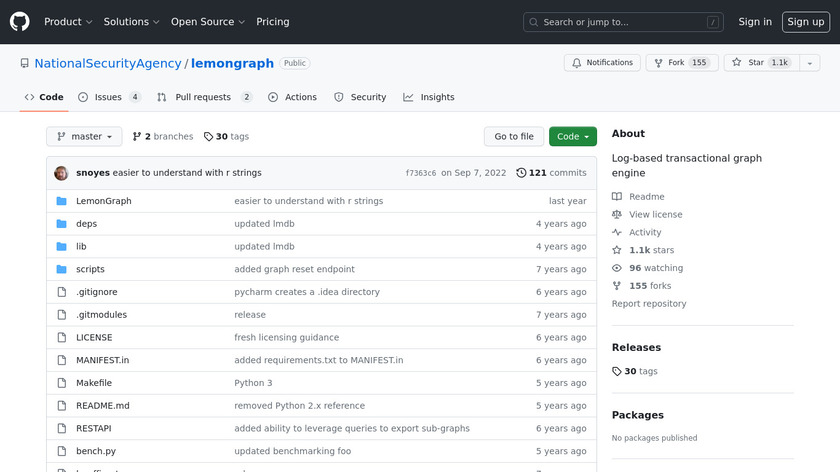Click the scripts folder icon
Image resolution: width=840 pixels, height=472 pixels.
(62, 269)
